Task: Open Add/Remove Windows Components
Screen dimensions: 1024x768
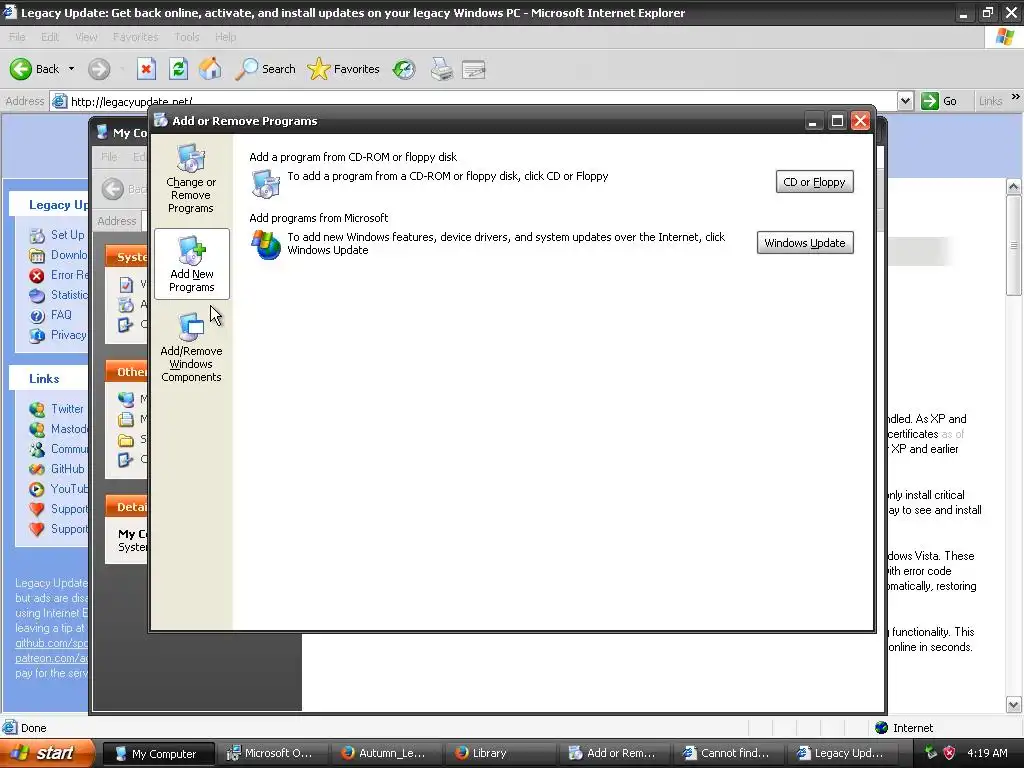Action: (191, 347)
